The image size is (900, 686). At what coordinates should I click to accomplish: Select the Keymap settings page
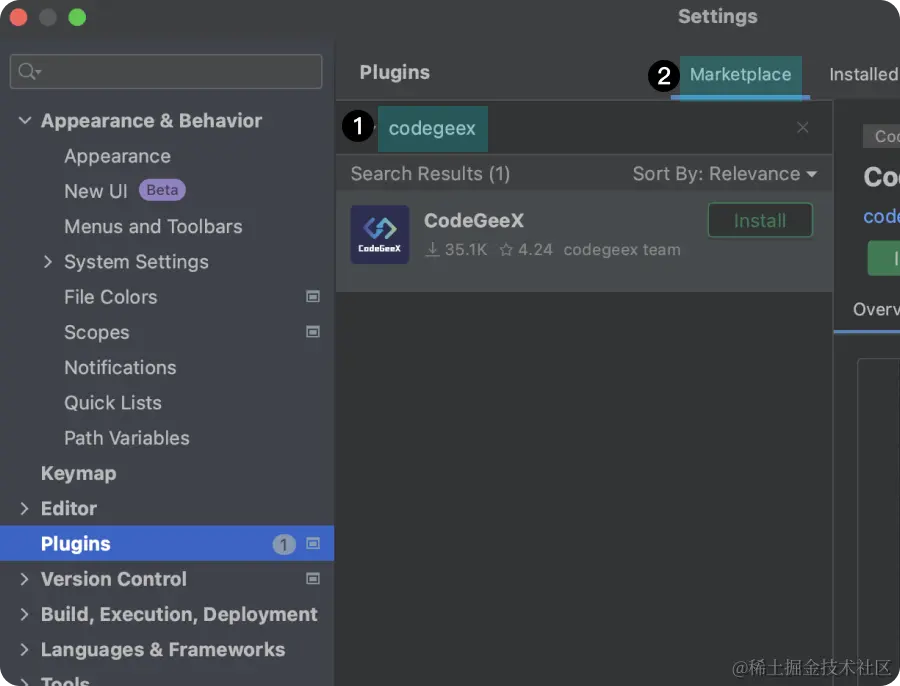[79, 473]
